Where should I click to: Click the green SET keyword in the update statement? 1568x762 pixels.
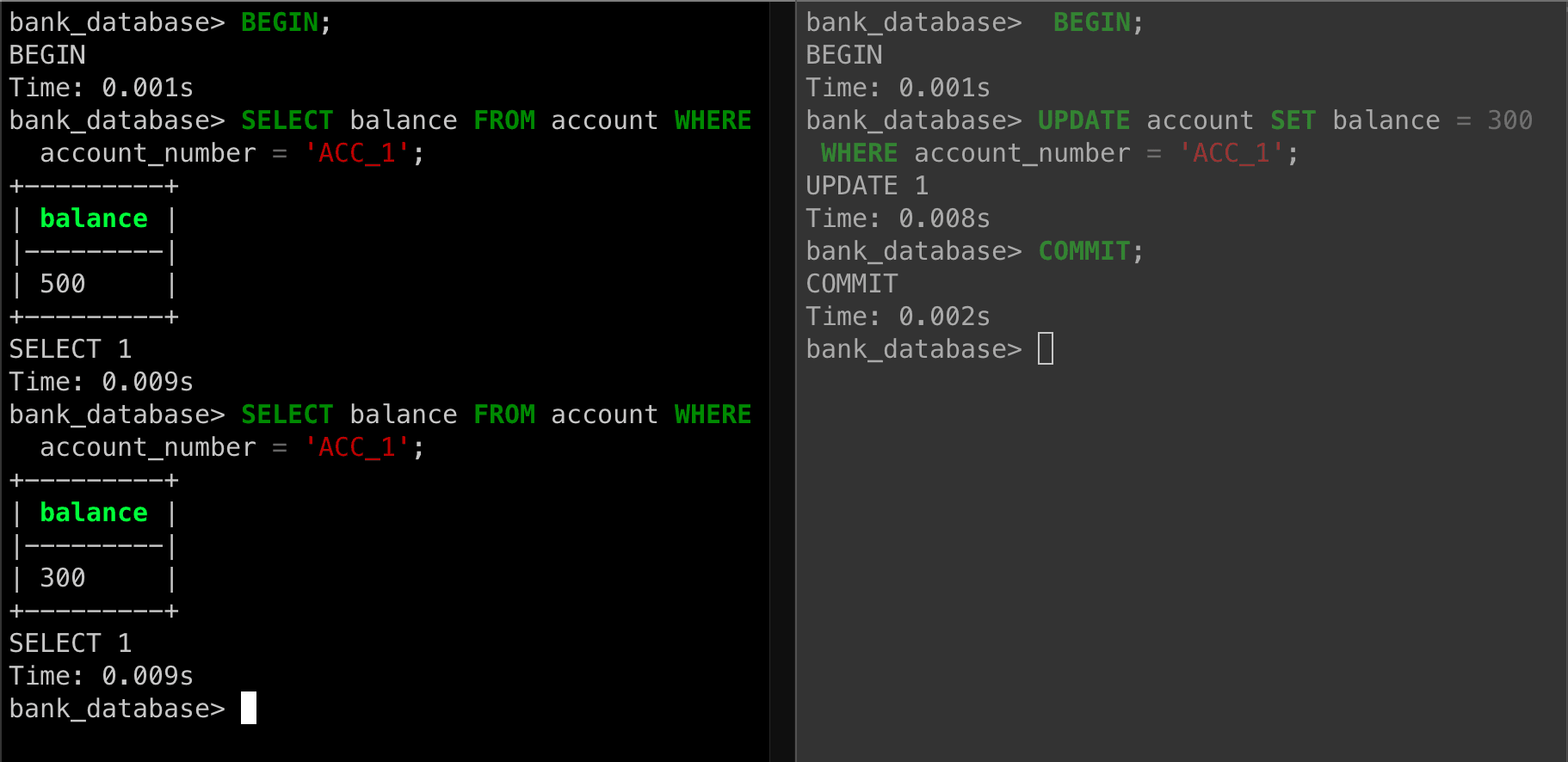pyautogui.click(x=1293, y=120)
